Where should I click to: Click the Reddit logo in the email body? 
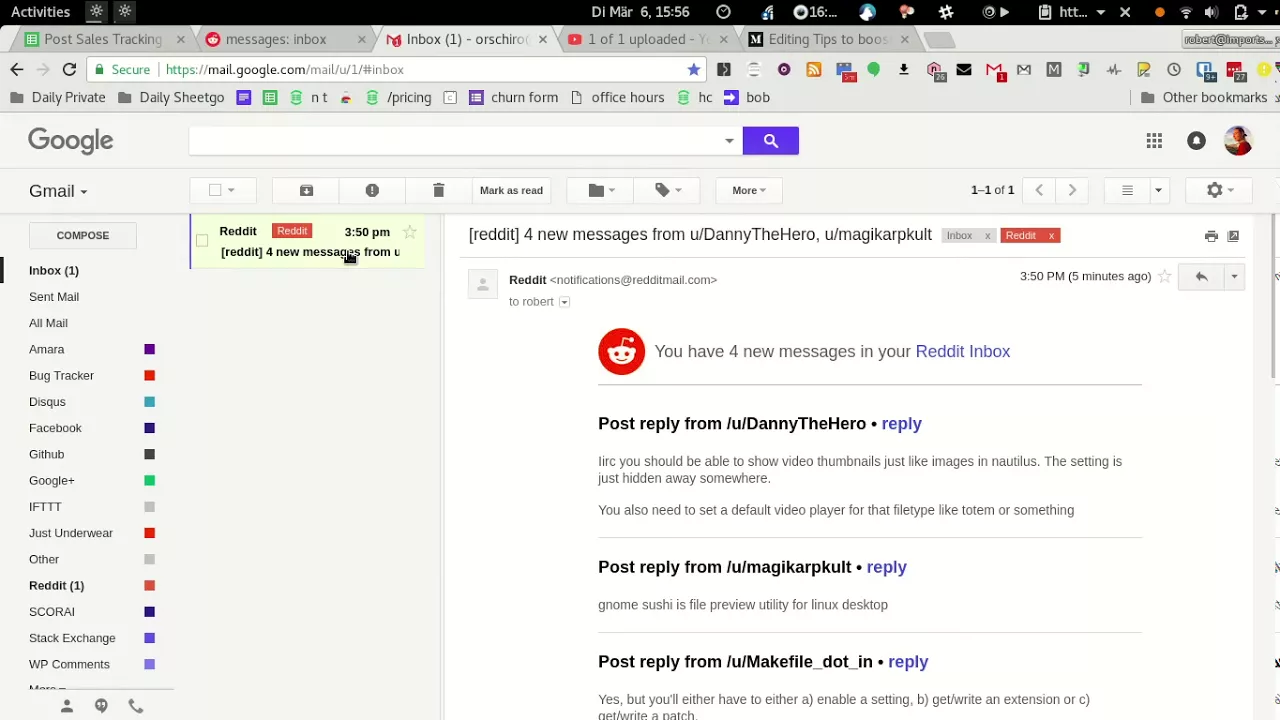(621, 352)
